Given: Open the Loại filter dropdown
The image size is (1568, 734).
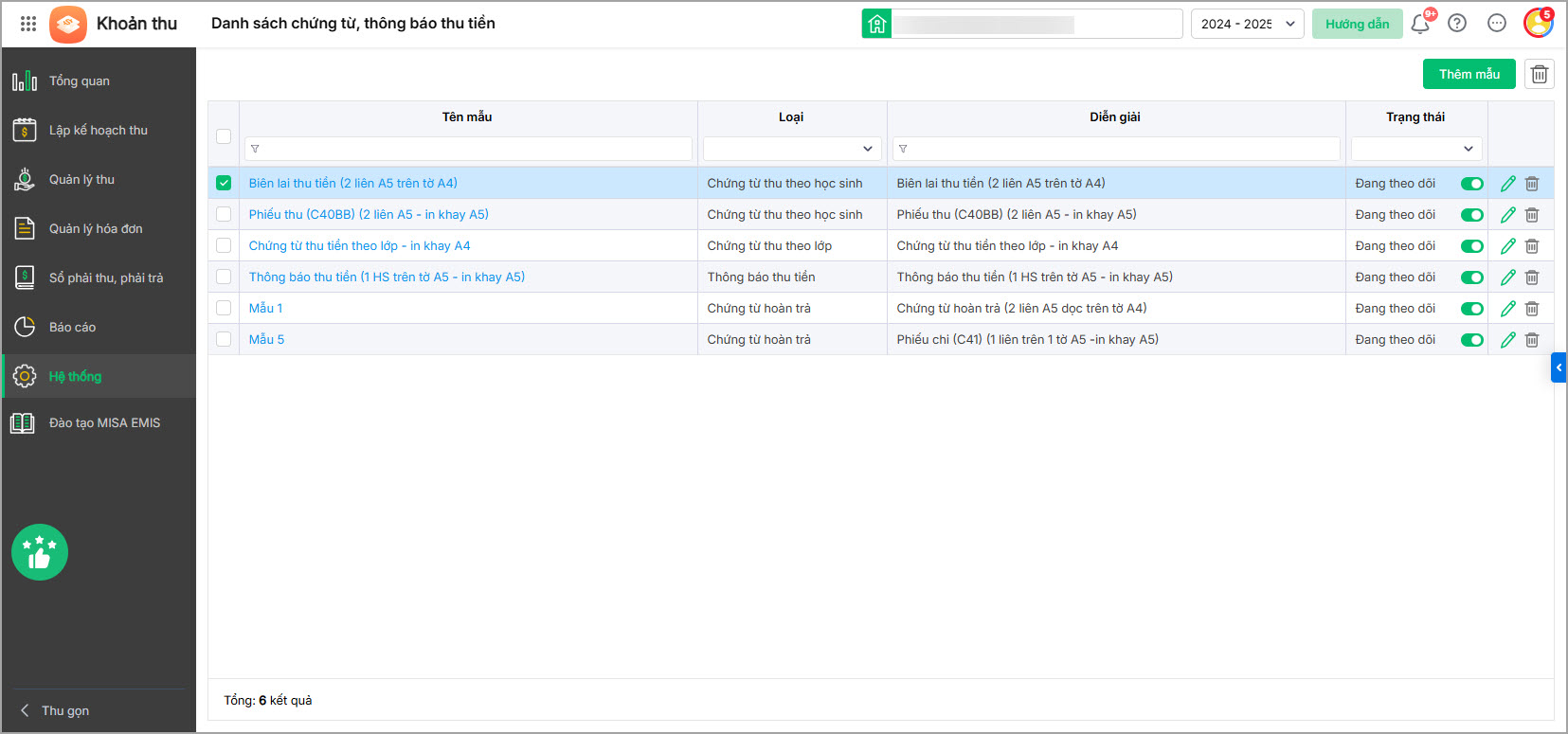Looking at the screenshot, I should (792, 149).
